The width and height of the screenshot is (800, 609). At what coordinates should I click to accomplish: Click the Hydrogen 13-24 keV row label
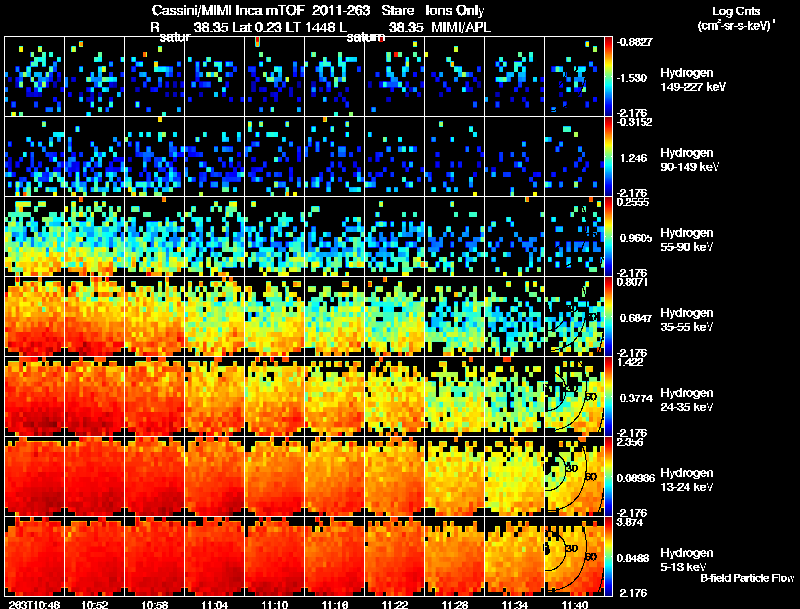[x=687, y=478]
